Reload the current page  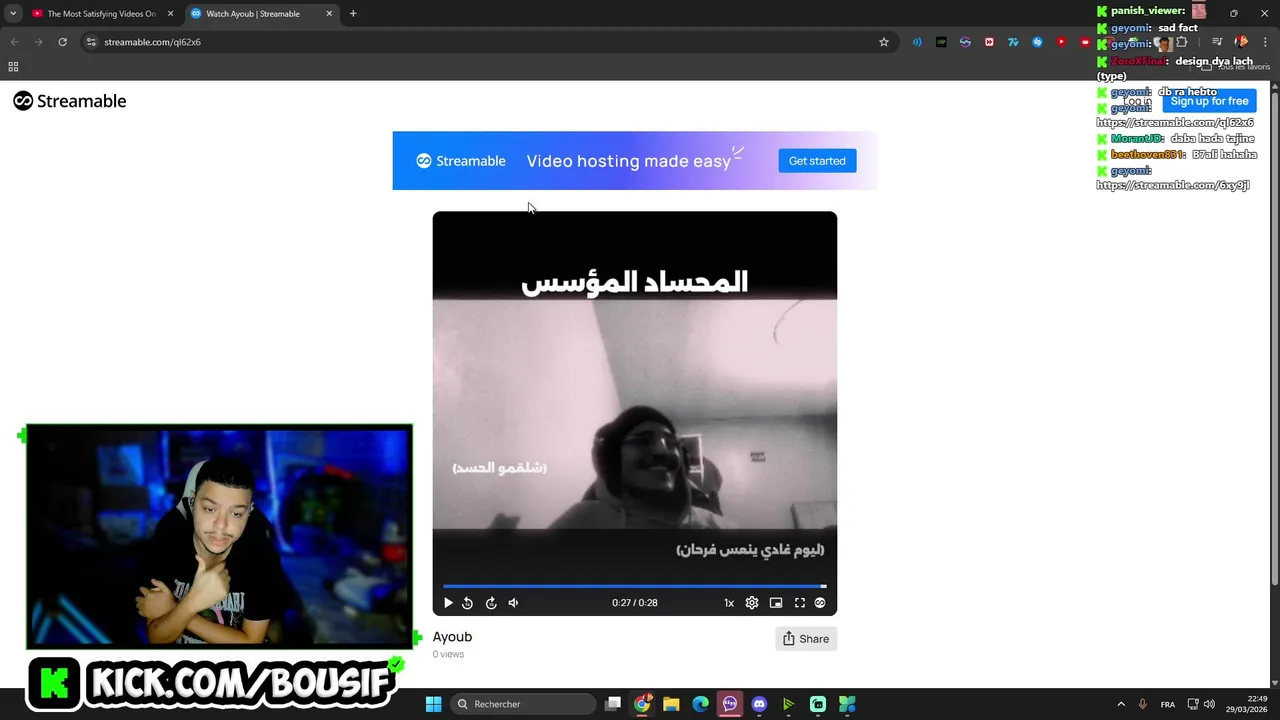(62, 42)
